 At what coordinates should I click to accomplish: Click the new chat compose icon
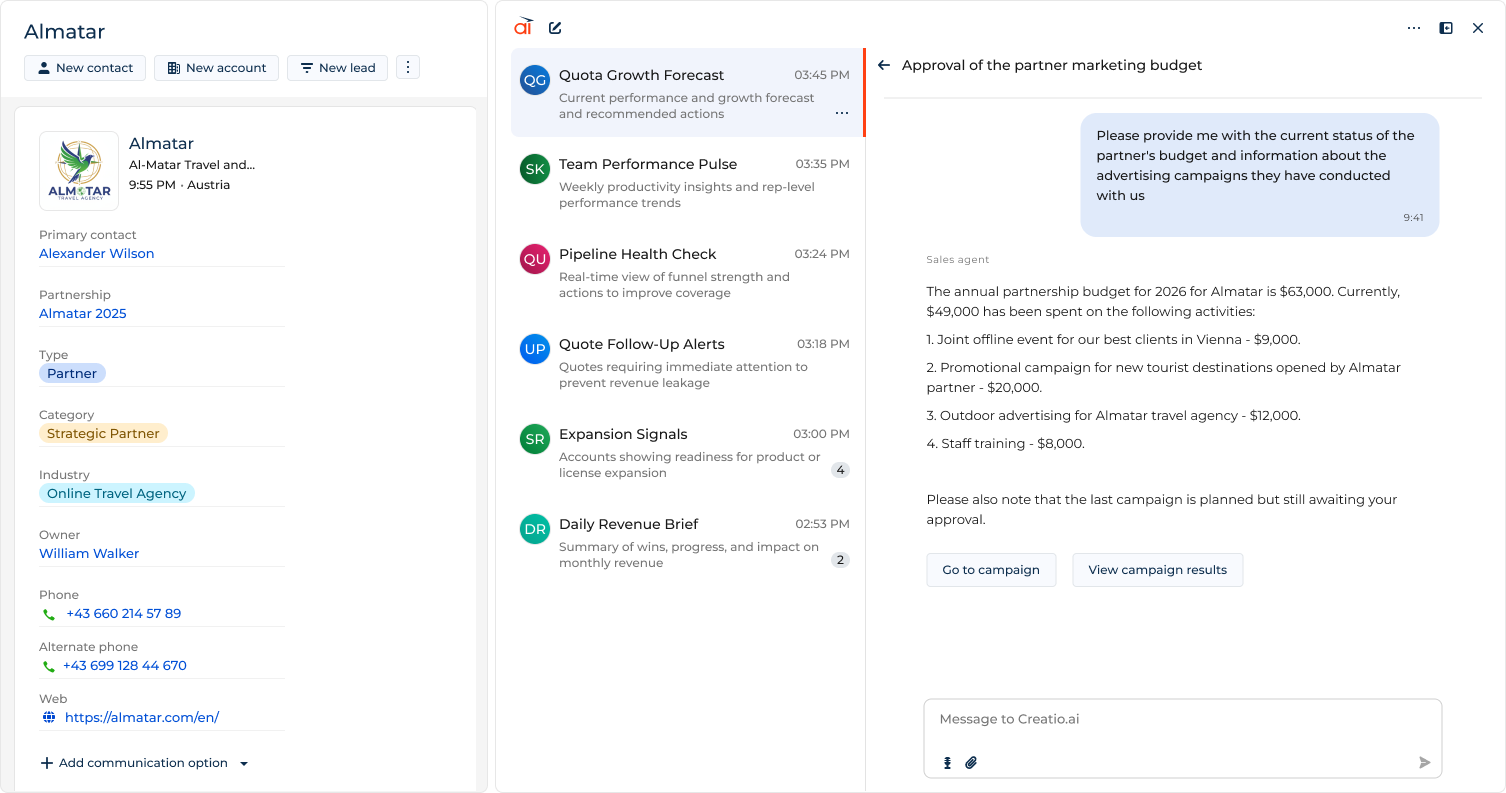click(x=555, y=28)
